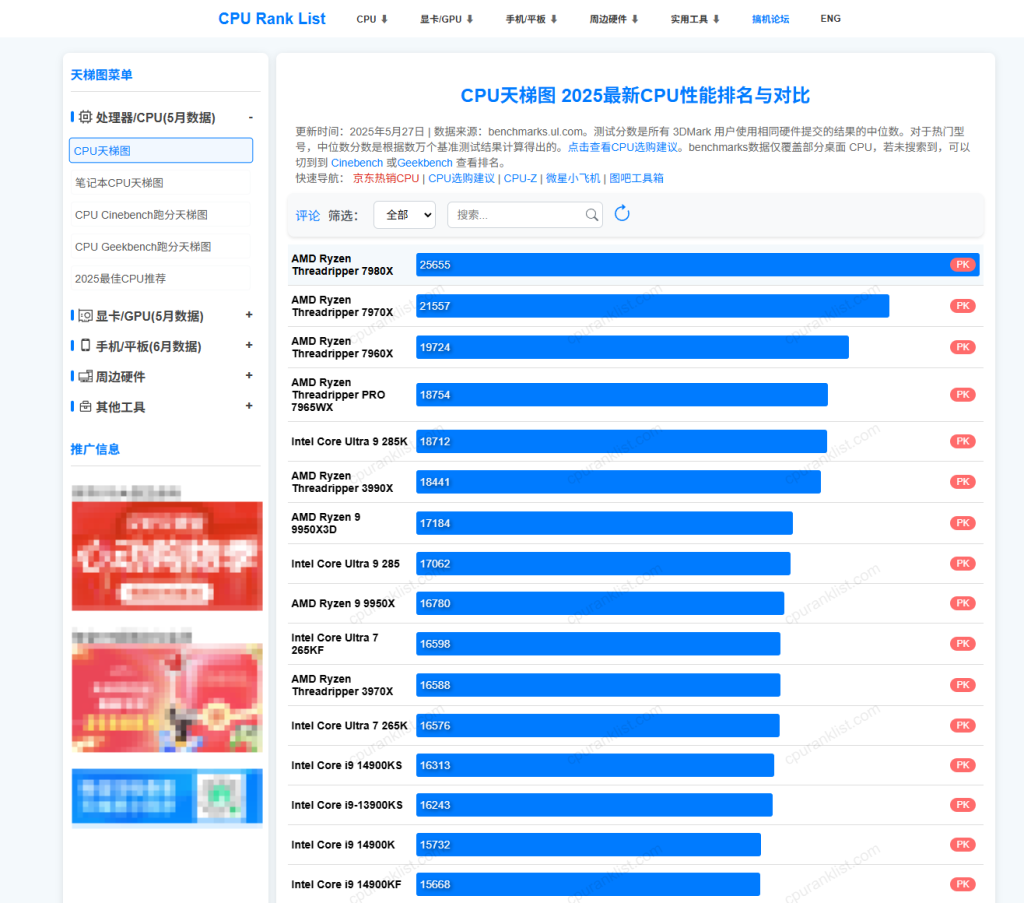Click the GPU card icon in sidebar
Viewport: 1024px width, 903px height.
(86, 316)
